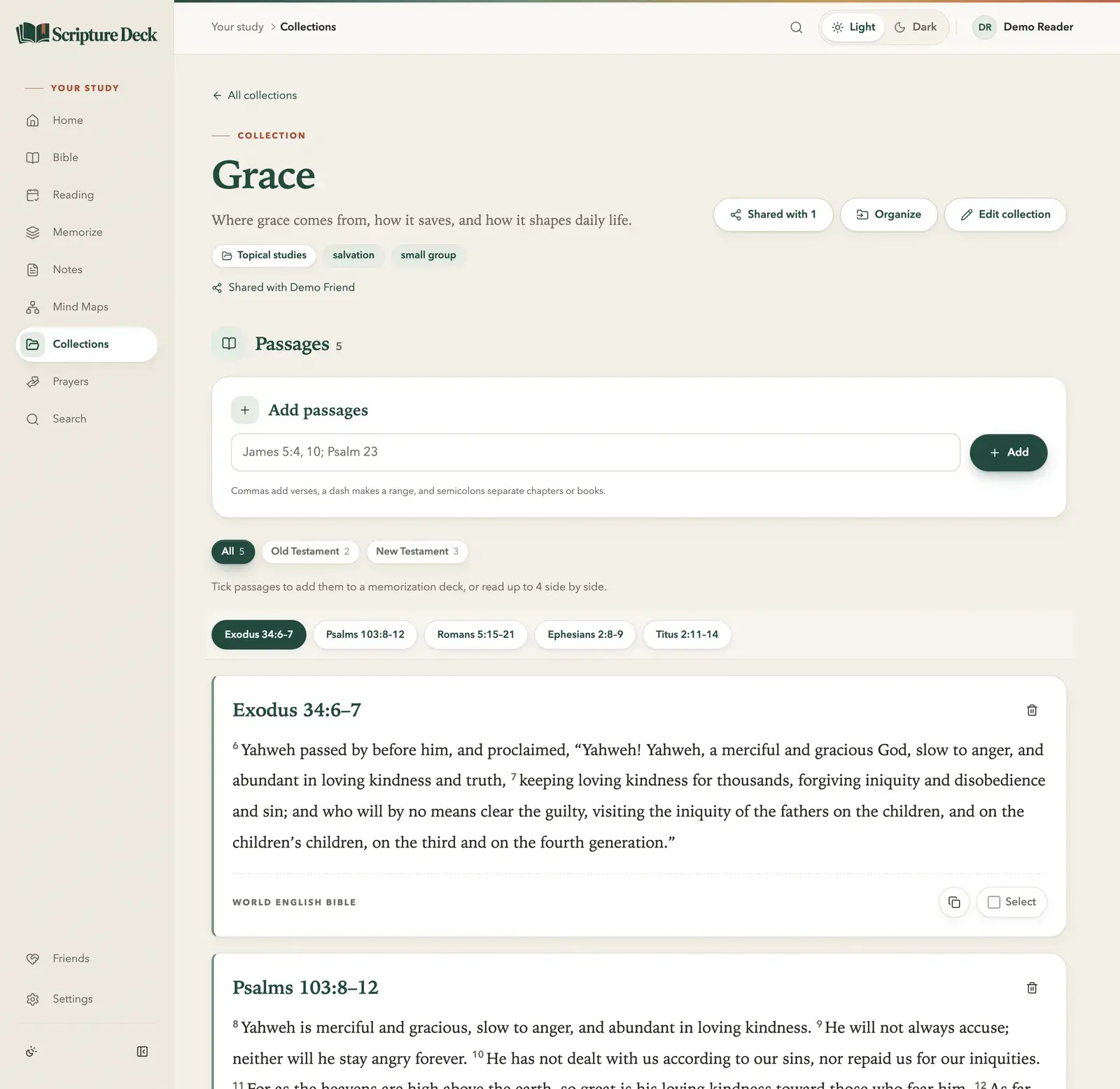Open Search in the sidebar

[x=87, y=419]
